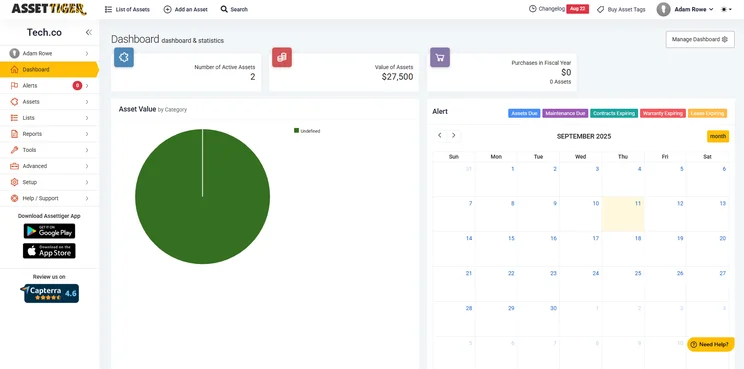744x369 pixels.
Task: Expand the Setup sidebar menu
Action: click(49, 182)
